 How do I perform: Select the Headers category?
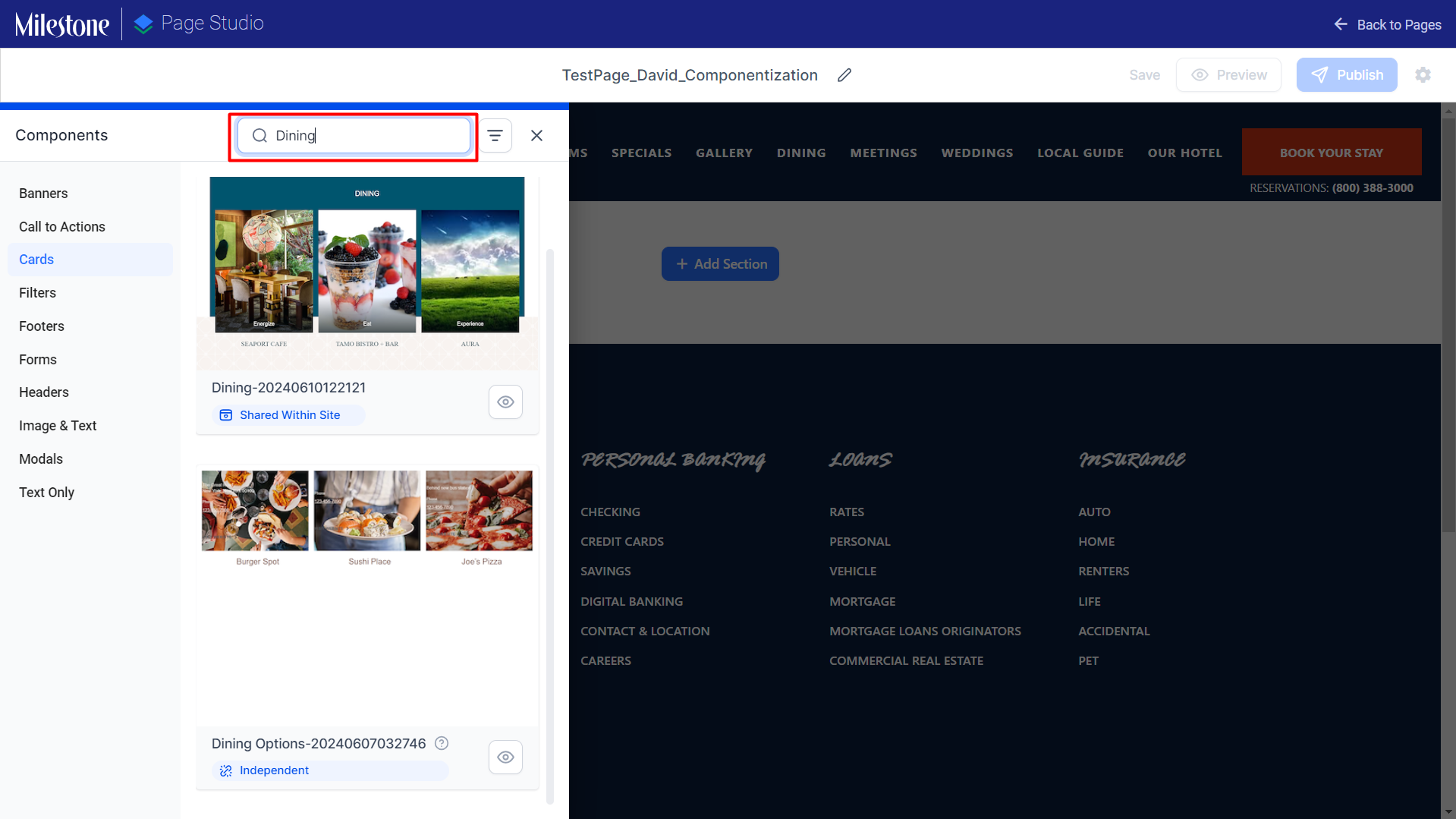click(x=90, y=392)
